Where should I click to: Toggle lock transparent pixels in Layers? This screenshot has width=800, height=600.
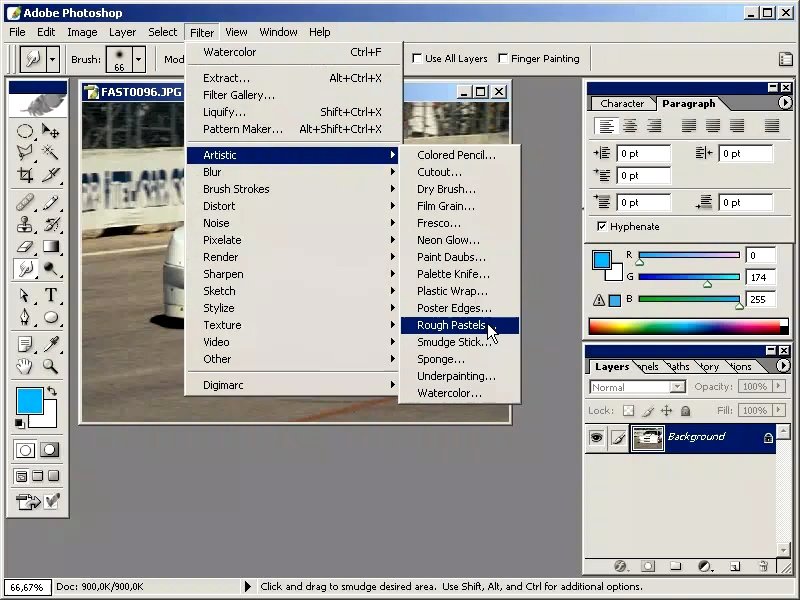pos(629,410)
